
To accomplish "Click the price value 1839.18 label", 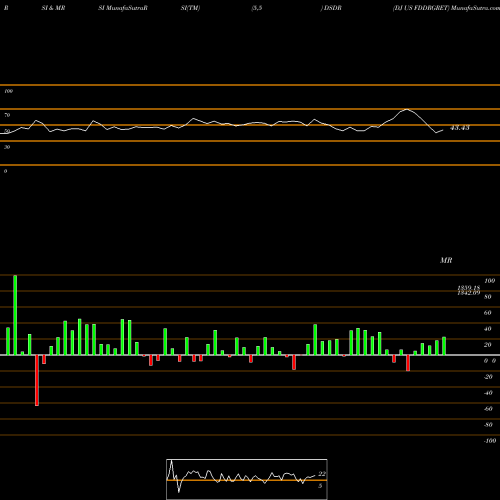I will tap(468, 288).
